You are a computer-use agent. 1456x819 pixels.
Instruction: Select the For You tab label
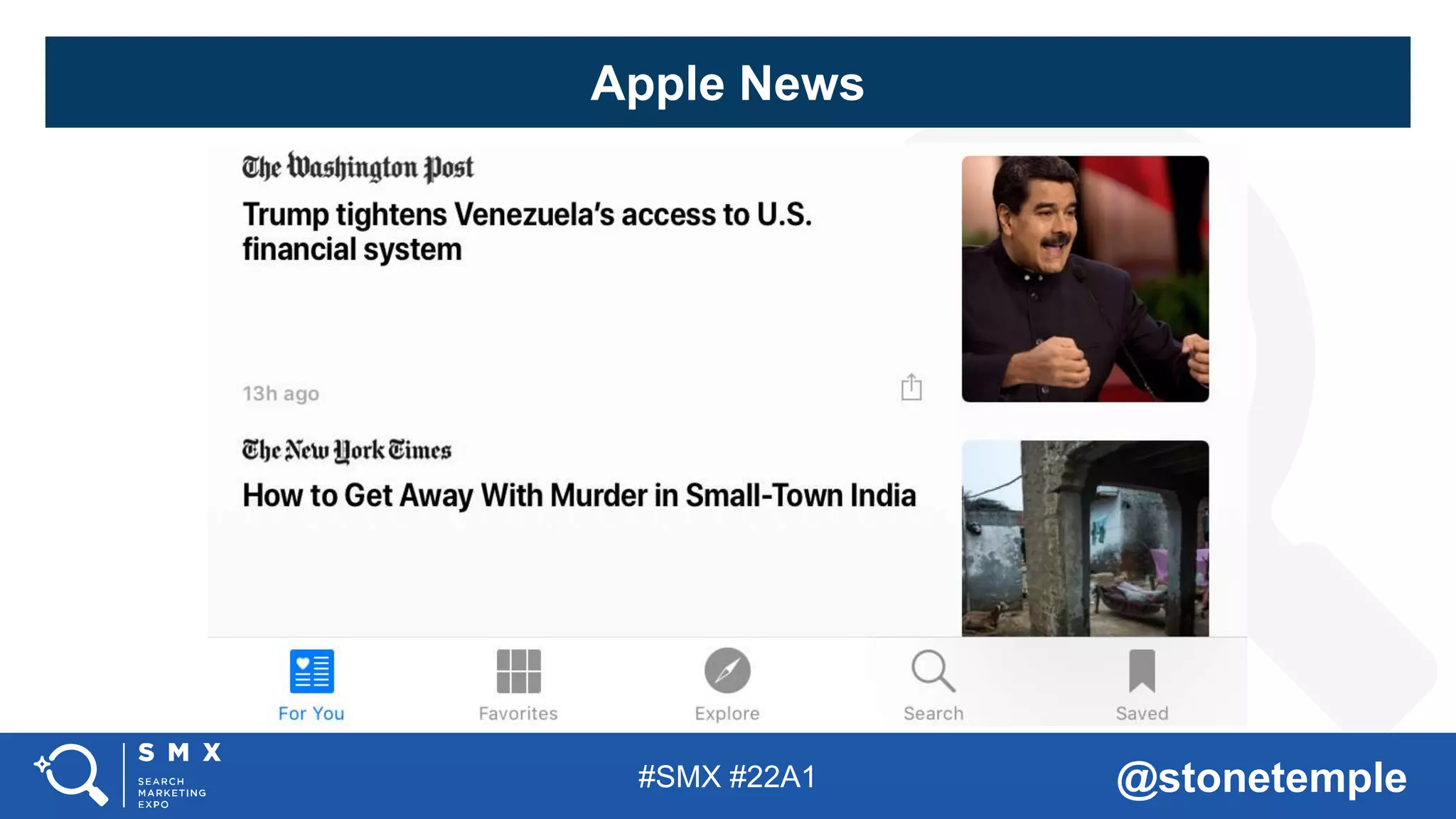(x=311, y=713)
